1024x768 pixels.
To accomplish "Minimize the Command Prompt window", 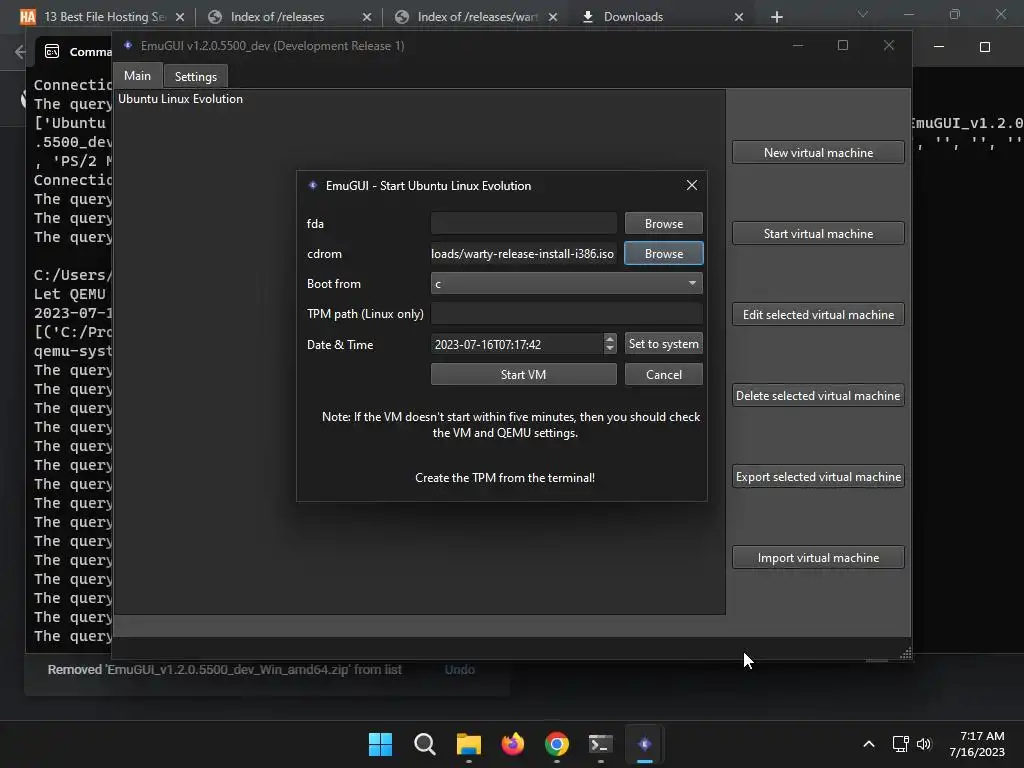I will [x=938, y=47].
